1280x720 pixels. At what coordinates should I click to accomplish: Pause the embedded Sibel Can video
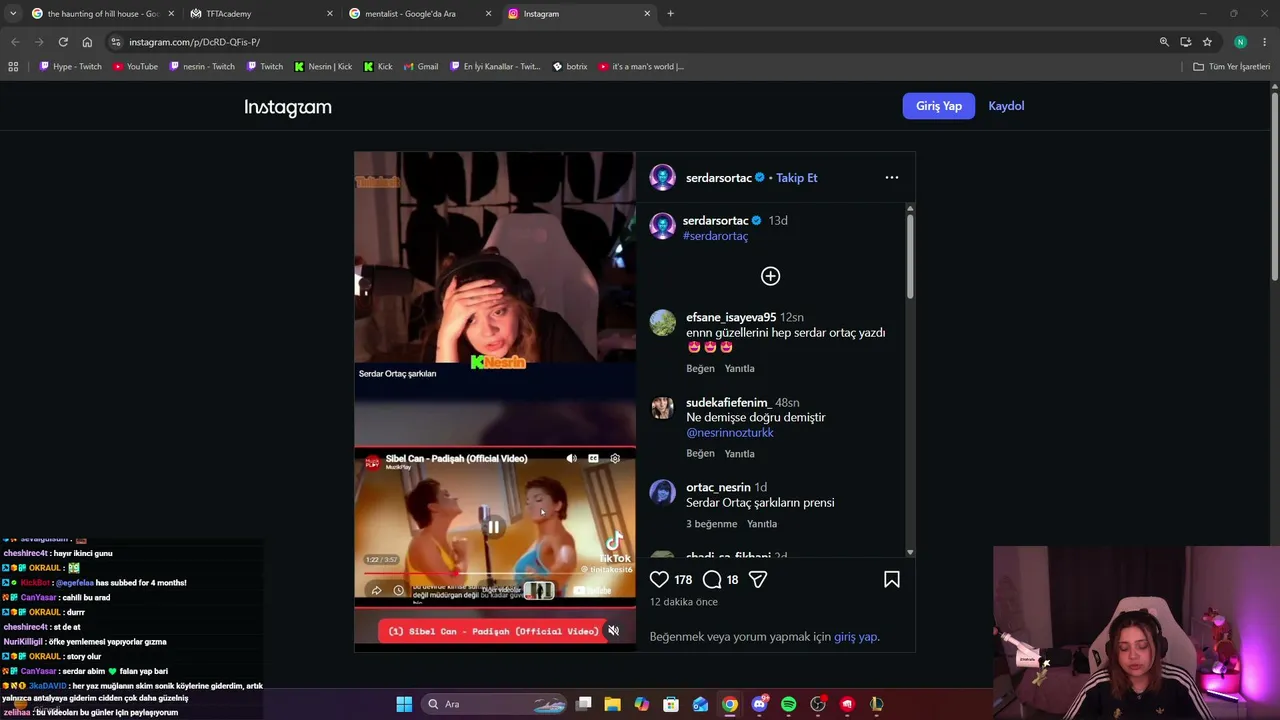493,527
